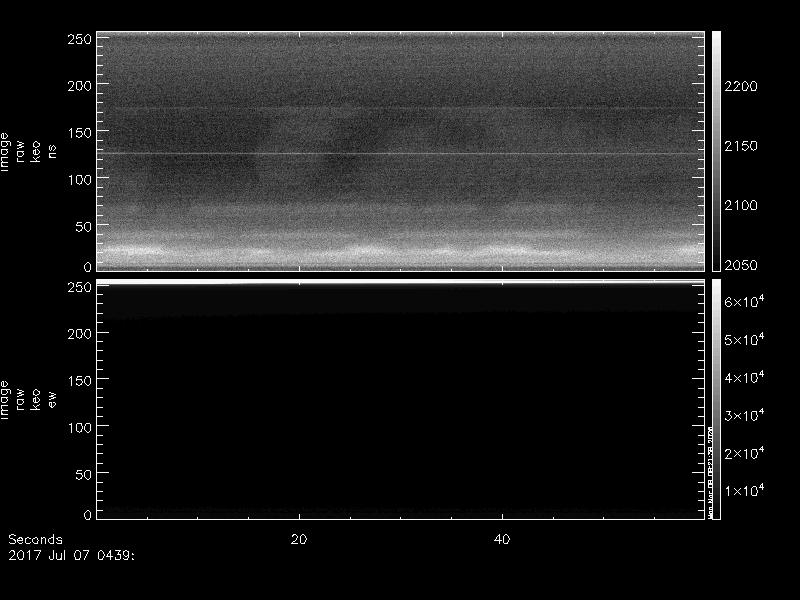
Task: Click the 1×10^4 colorbar label
Action: click(744, 490)
